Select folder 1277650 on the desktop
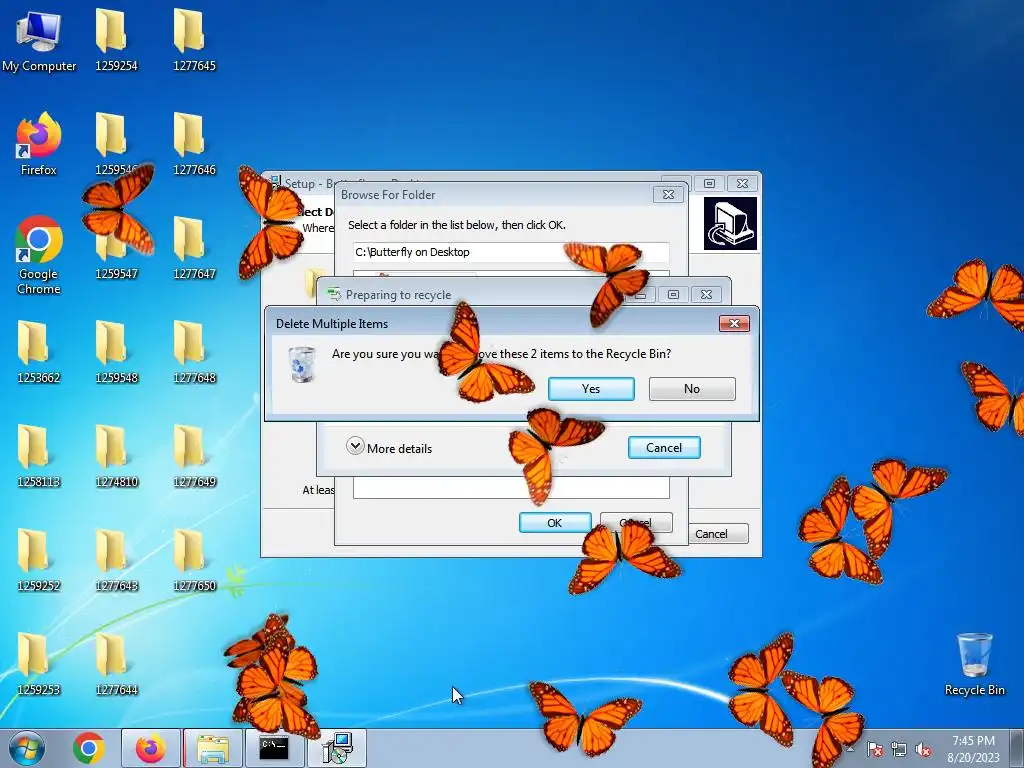1024x768 pixels. (194, 560)
